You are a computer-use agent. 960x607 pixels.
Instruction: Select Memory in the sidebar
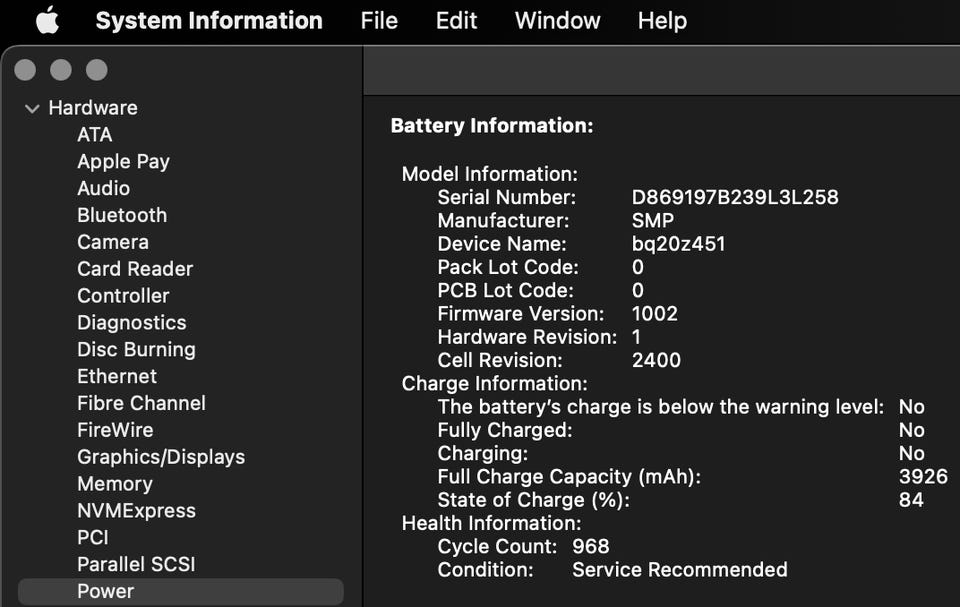pyautogui.click(x=115, y=484)
